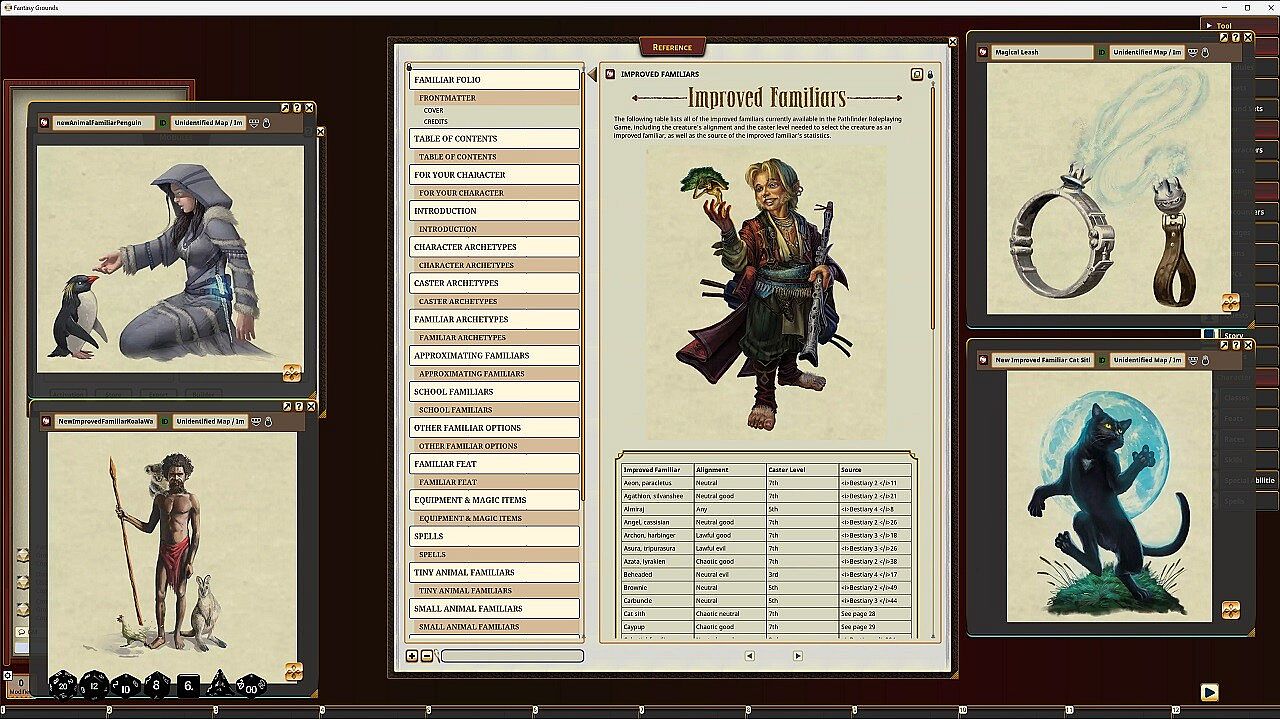Click the Cat Sith image token/mask icon
Image resolution: width=1280 pixels, height=720 pixels.
tap(1192, 360)
